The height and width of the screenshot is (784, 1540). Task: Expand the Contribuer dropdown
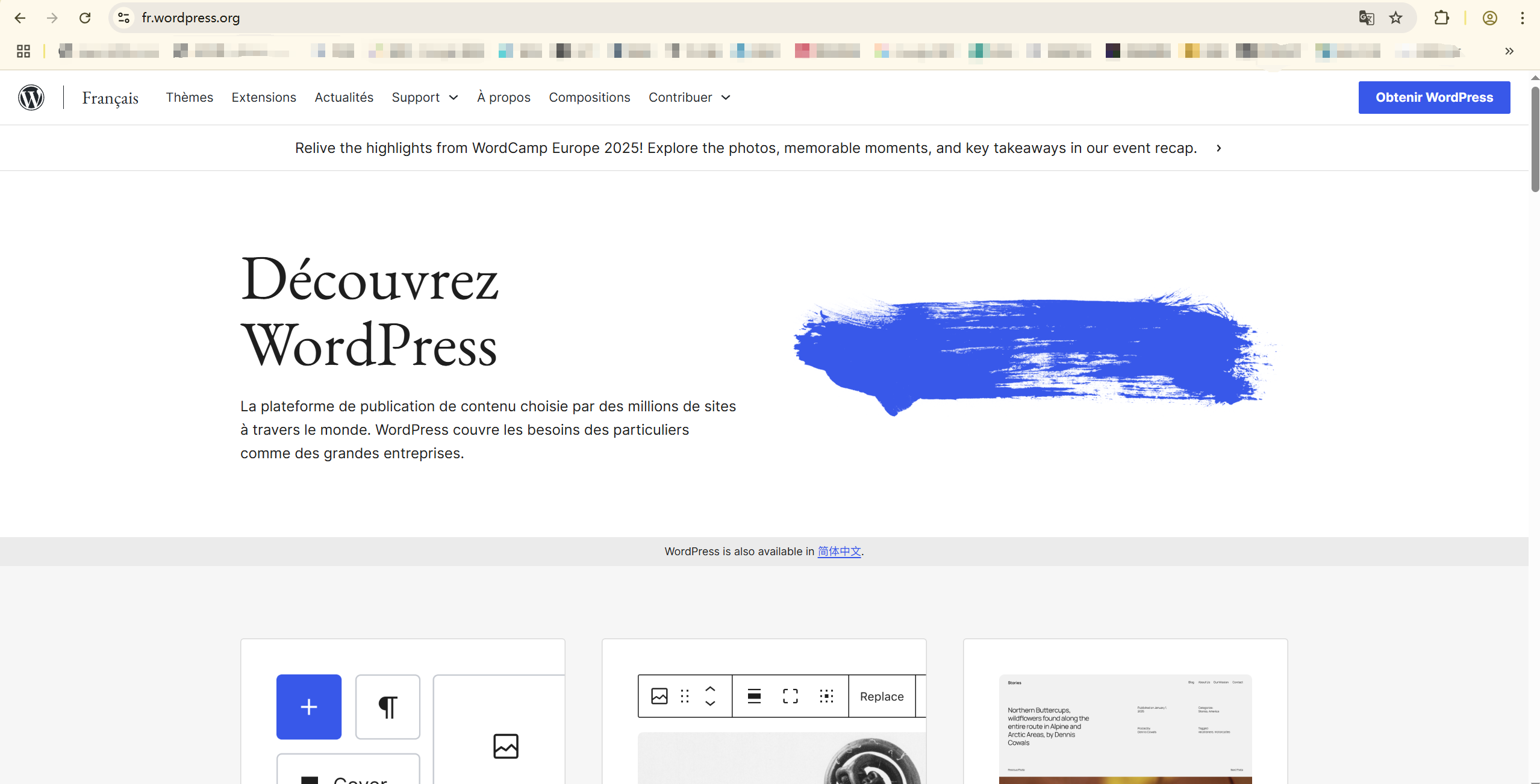[688, 97]
